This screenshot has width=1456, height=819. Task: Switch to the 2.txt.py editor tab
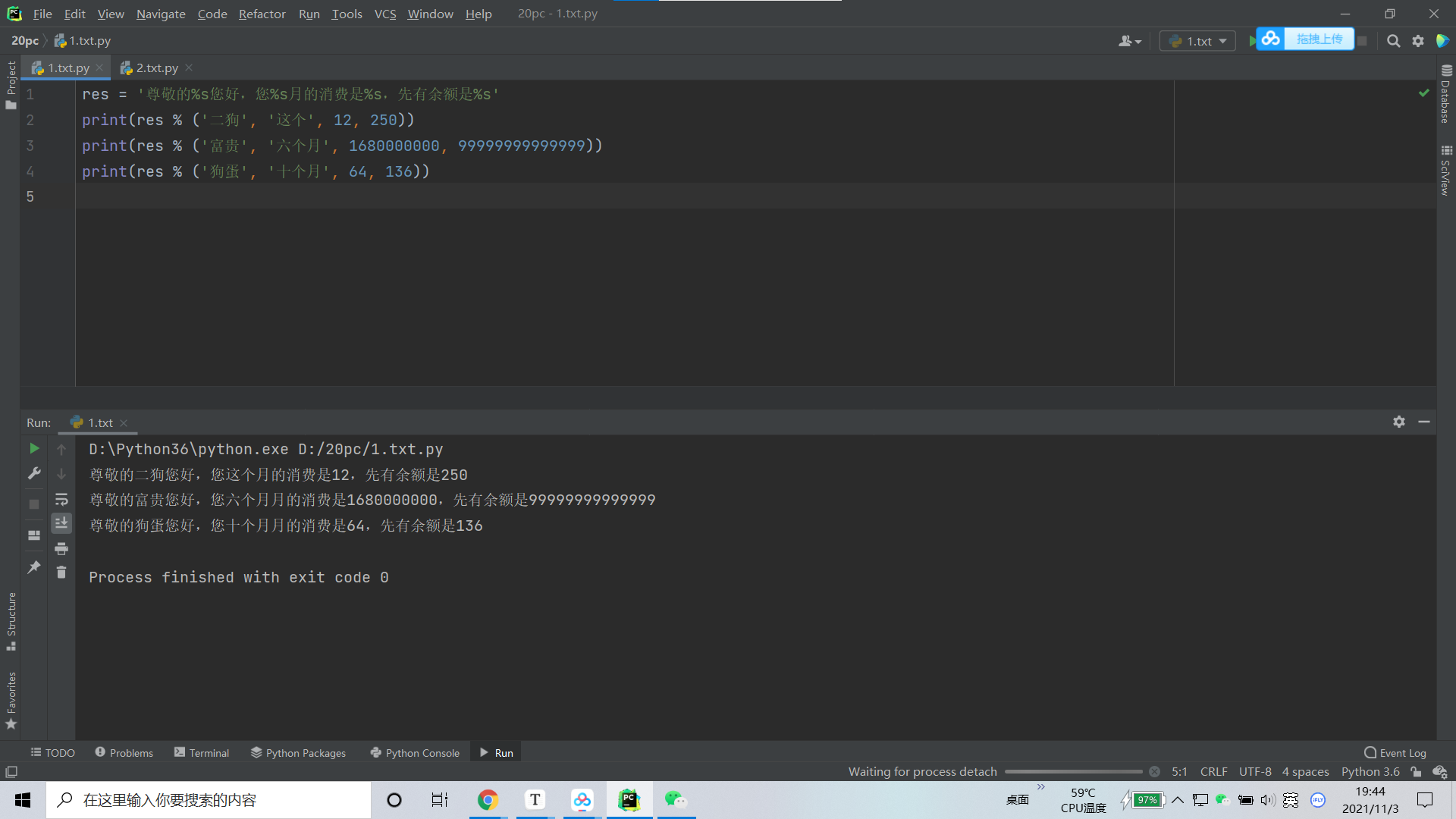point(157,68)
